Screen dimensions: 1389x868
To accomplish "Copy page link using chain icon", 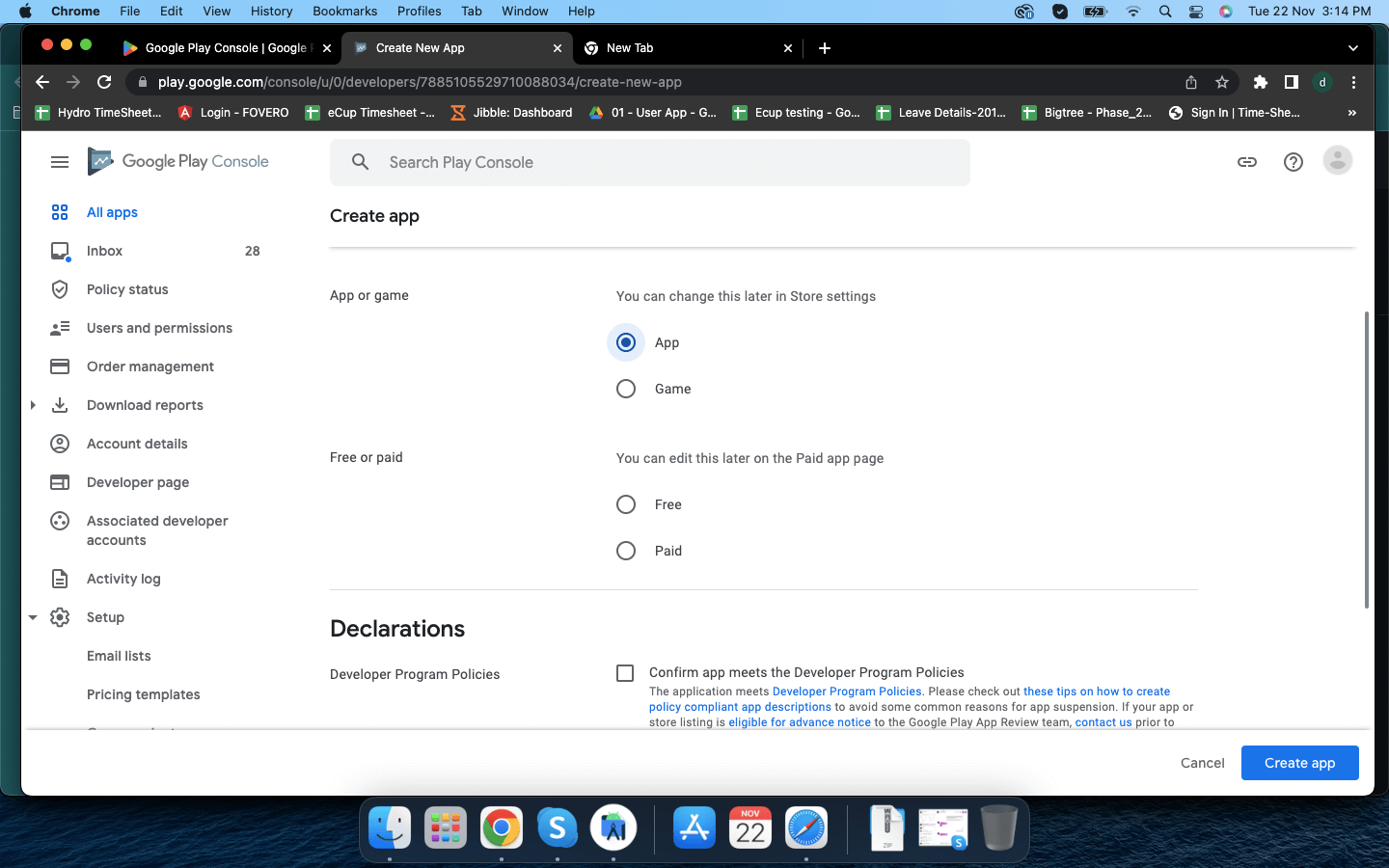I will click(1246, 162).
